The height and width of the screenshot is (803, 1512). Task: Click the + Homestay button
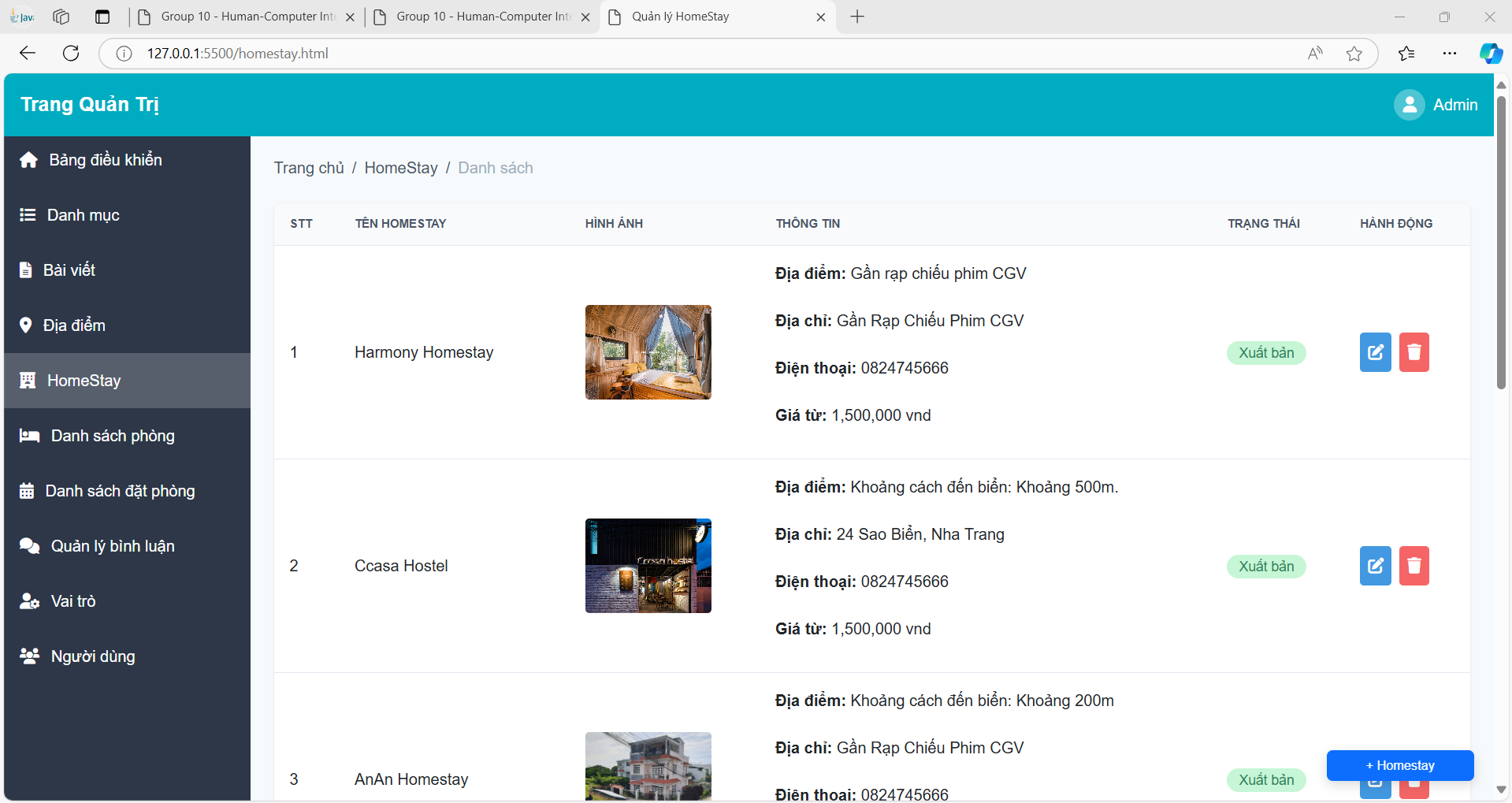(x=1400, y=765)
